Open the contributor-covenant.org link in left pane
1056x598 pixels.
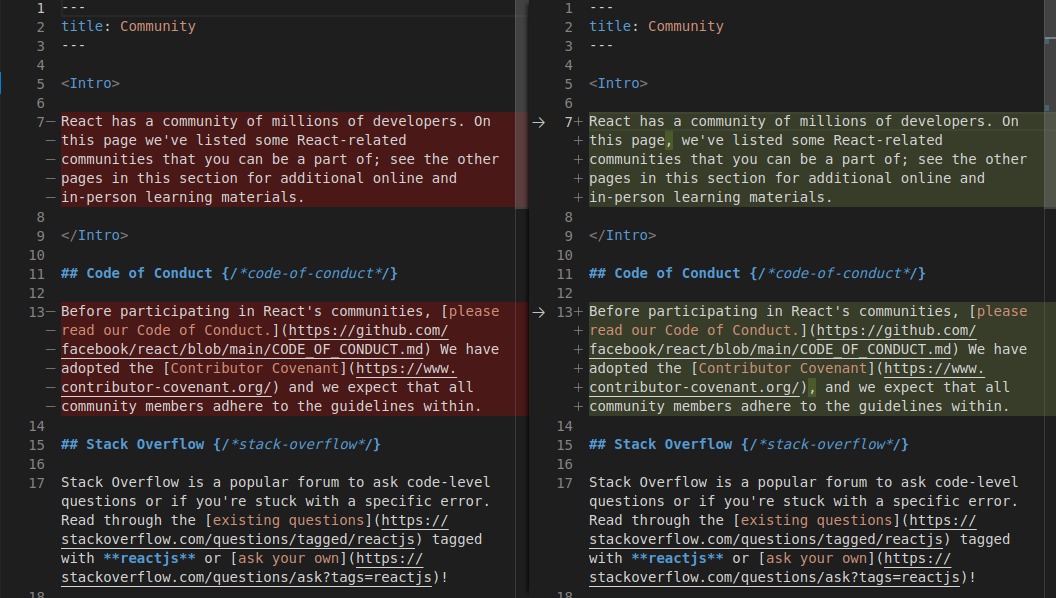(259, 378)
